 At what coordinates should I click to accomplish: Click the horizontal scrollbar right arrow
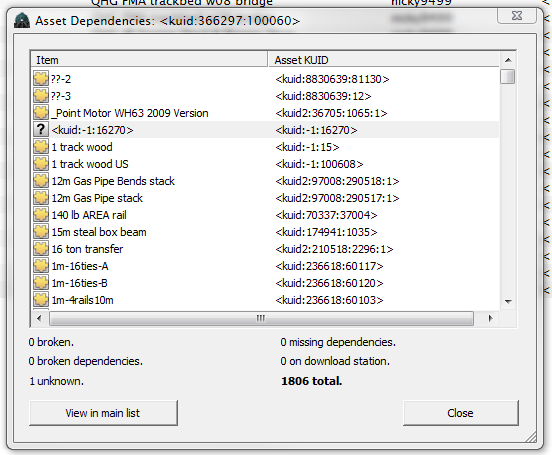490,318
